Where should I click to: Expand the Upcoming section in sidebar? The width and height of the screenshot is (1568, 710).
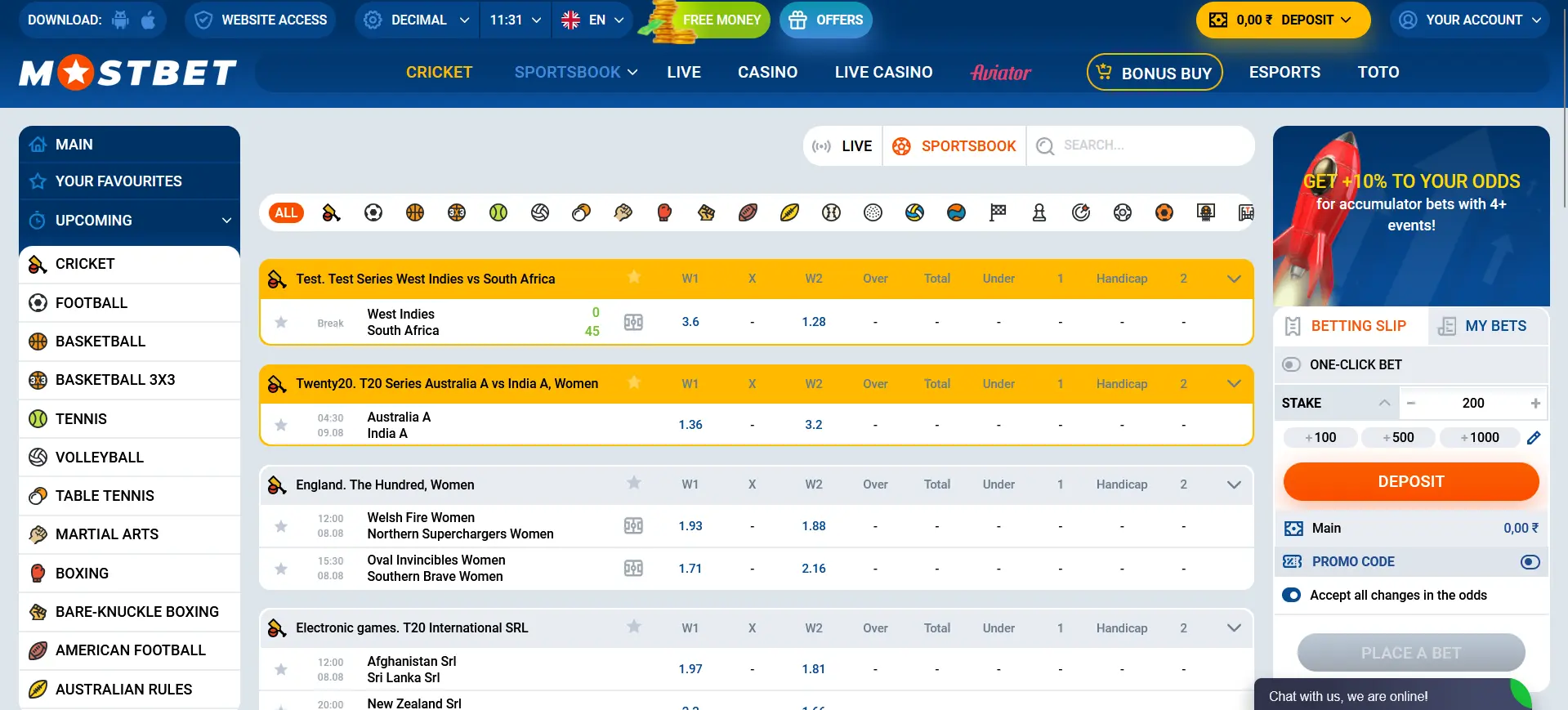pyautogui.click(x=226, y=221)
